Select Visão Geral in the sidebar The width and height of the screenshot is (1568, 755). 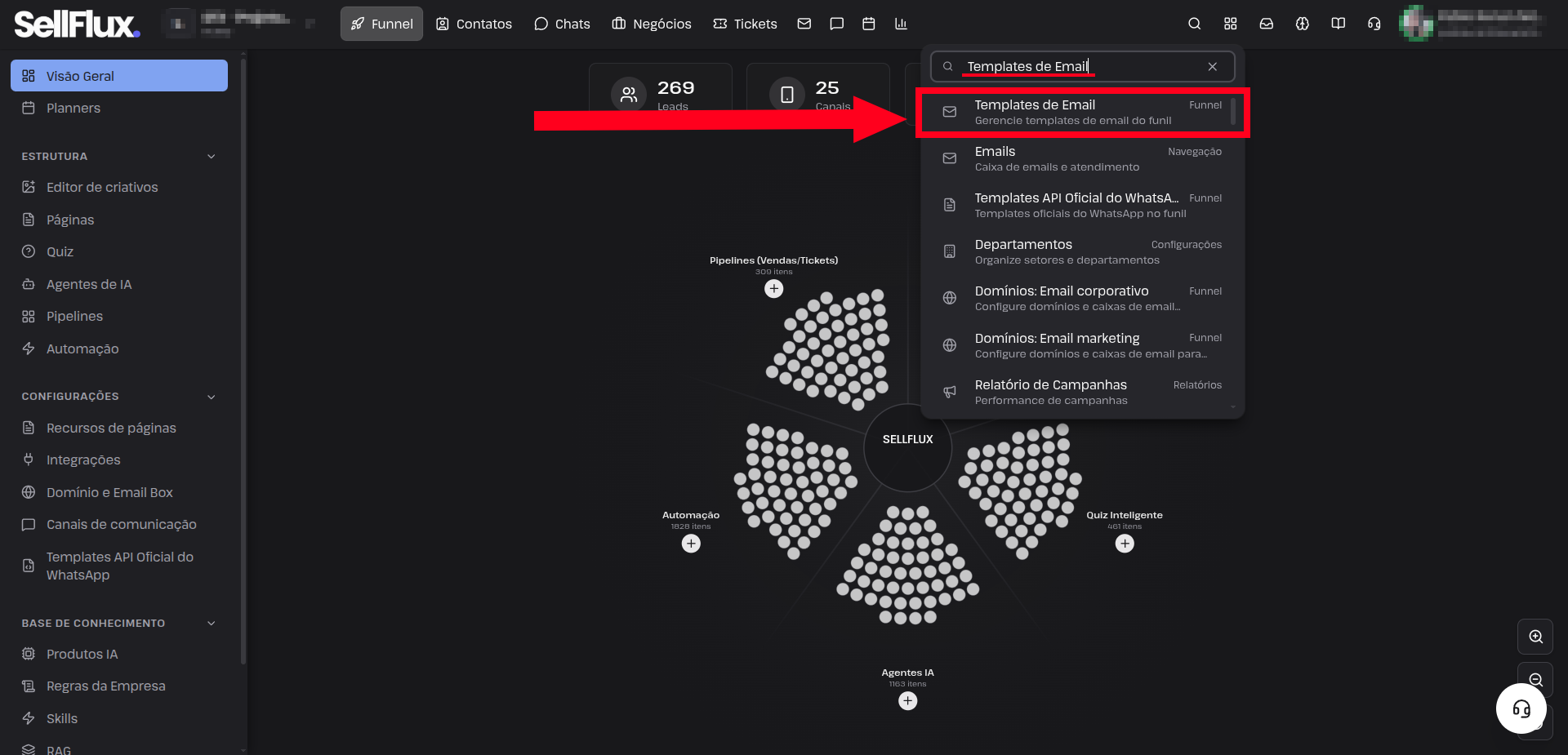click(119, 76)
